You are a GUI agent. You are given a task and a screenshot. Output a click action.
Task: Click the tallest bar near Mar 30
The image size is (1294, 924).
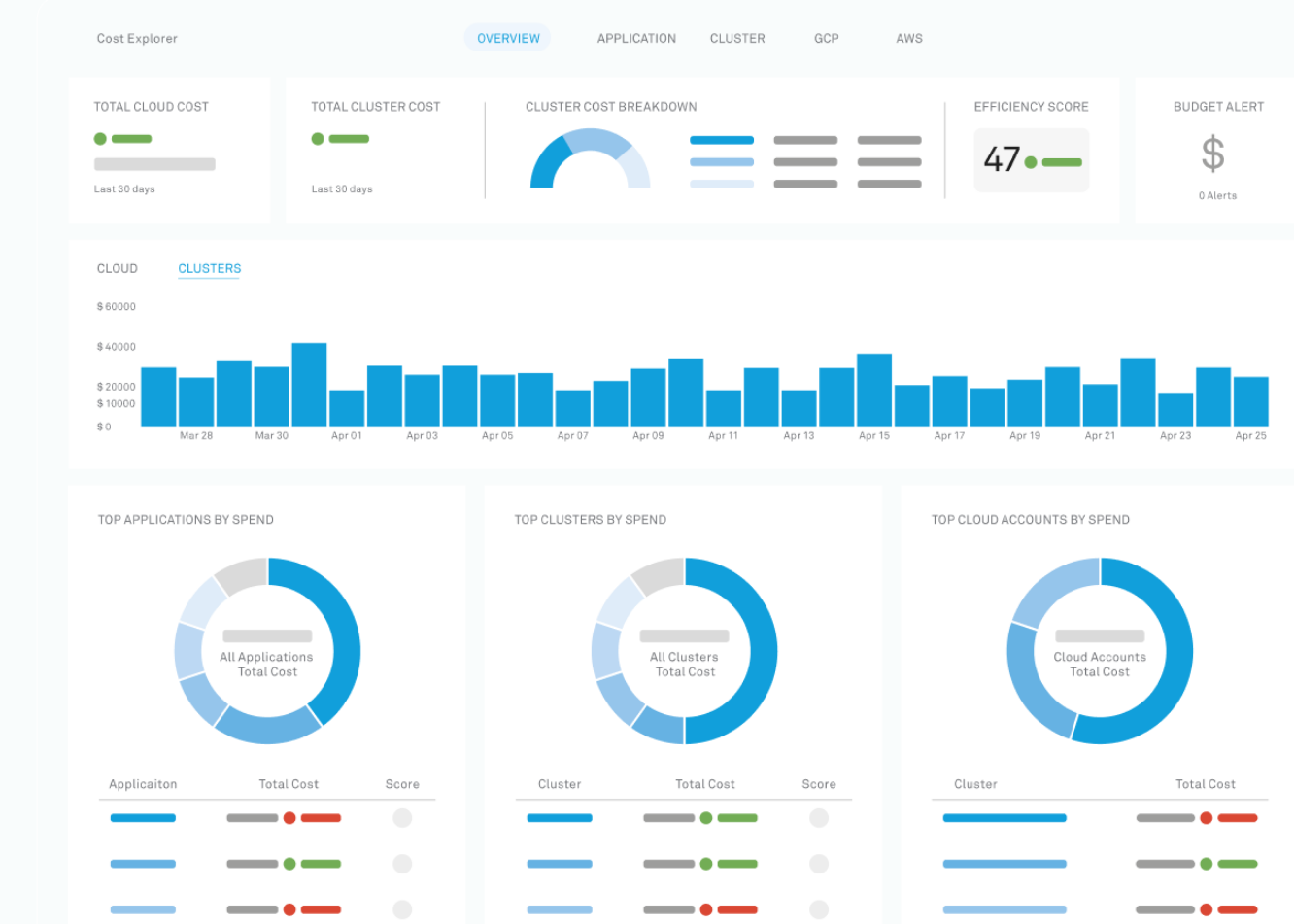[x=309, y=384]
